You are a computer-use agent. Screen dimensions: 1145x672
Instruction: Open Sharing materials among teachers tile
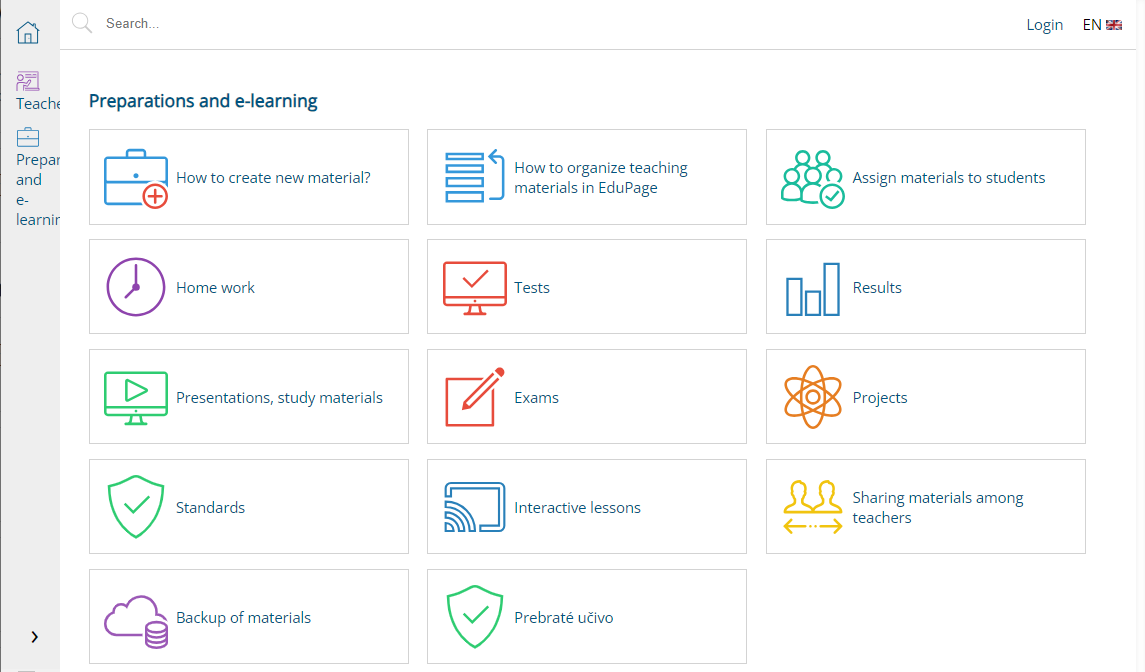tap(925, 507)
